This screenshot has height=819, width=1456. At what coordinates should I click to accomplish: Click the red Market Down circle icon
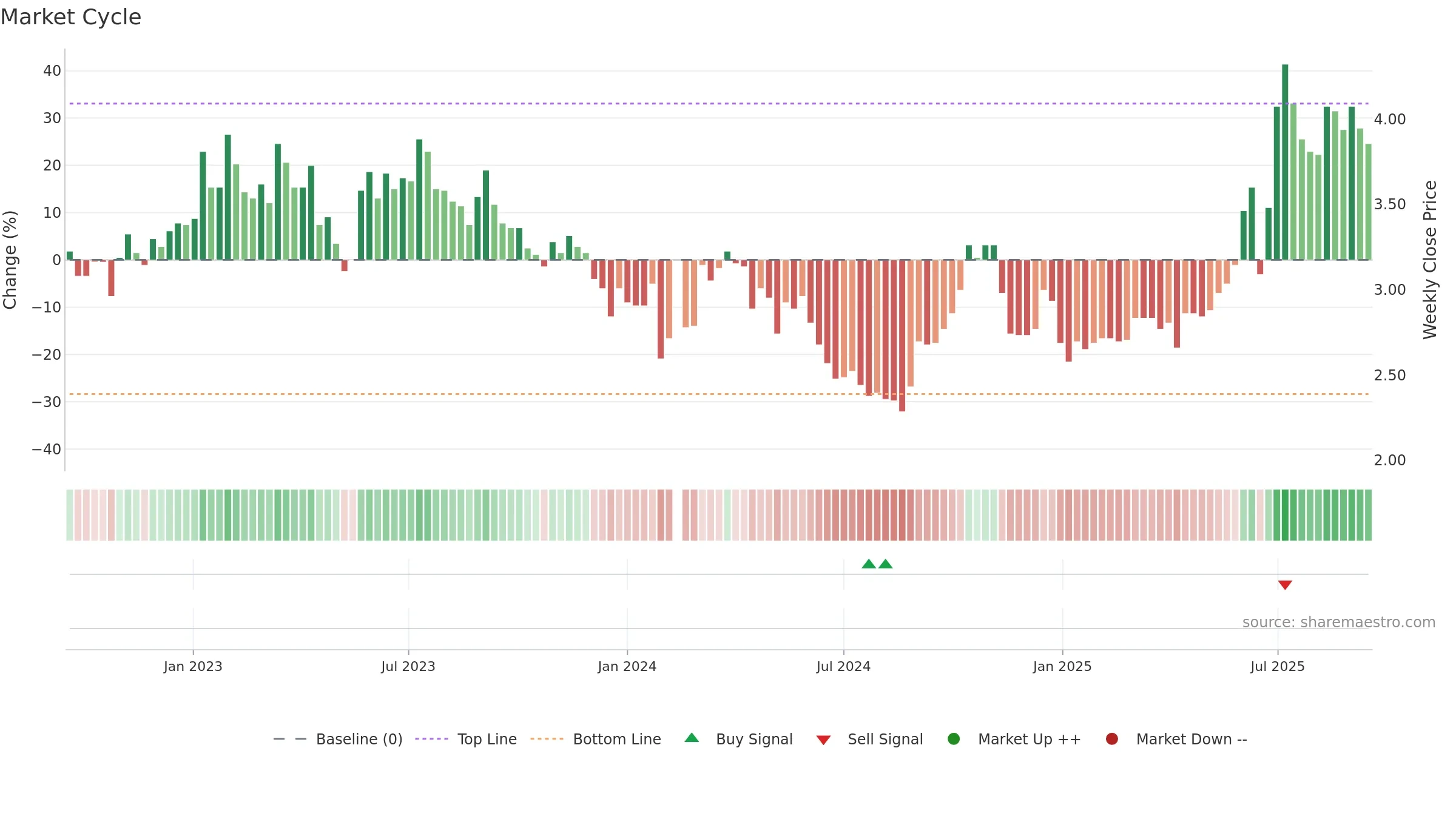click(x=1112, y=739)
